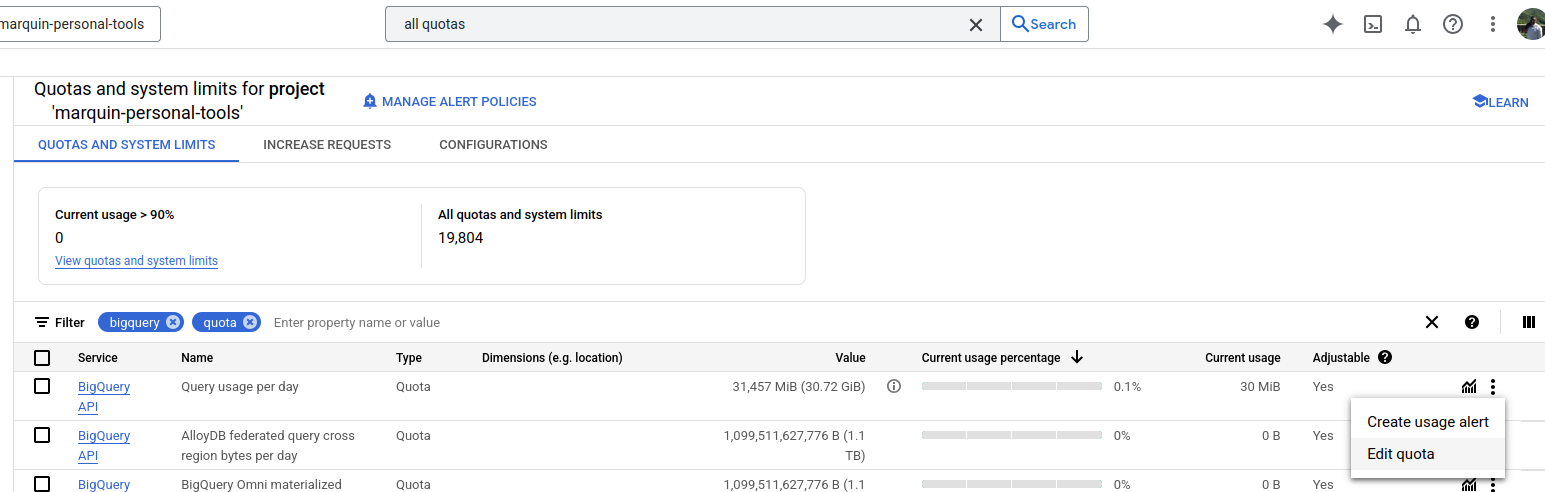Image resolution: width=1545 pixels, height=492 pixels.
Task: Clear all filters with the X icon
Action: tap(1432, 322)
